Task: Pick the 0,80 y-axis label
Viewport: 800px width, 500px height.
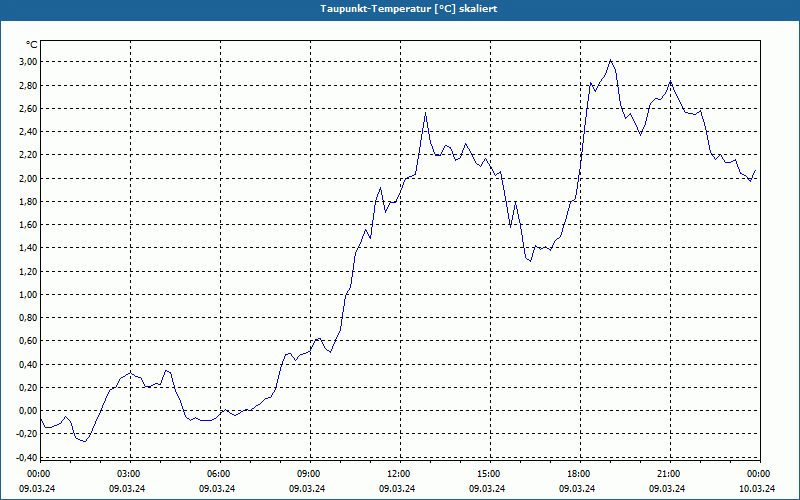Action: pos(29,317)
